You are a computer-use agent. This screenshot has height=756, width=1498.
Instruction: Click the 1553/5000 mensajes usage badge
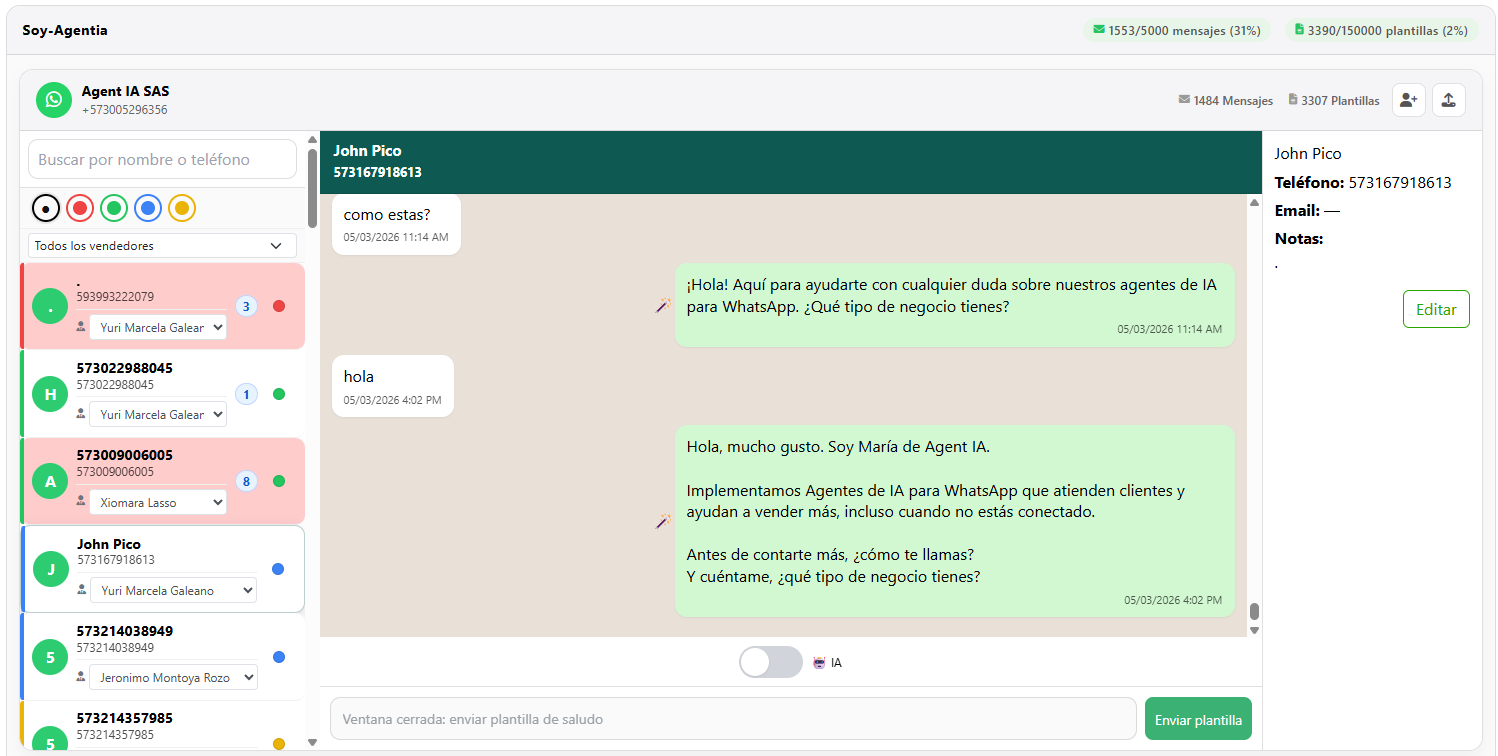click(1176, 30)
